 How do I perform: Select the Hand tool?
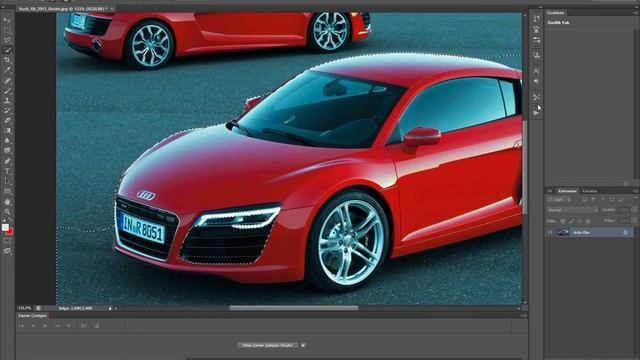pyautogui.click(x=7, y=202)
